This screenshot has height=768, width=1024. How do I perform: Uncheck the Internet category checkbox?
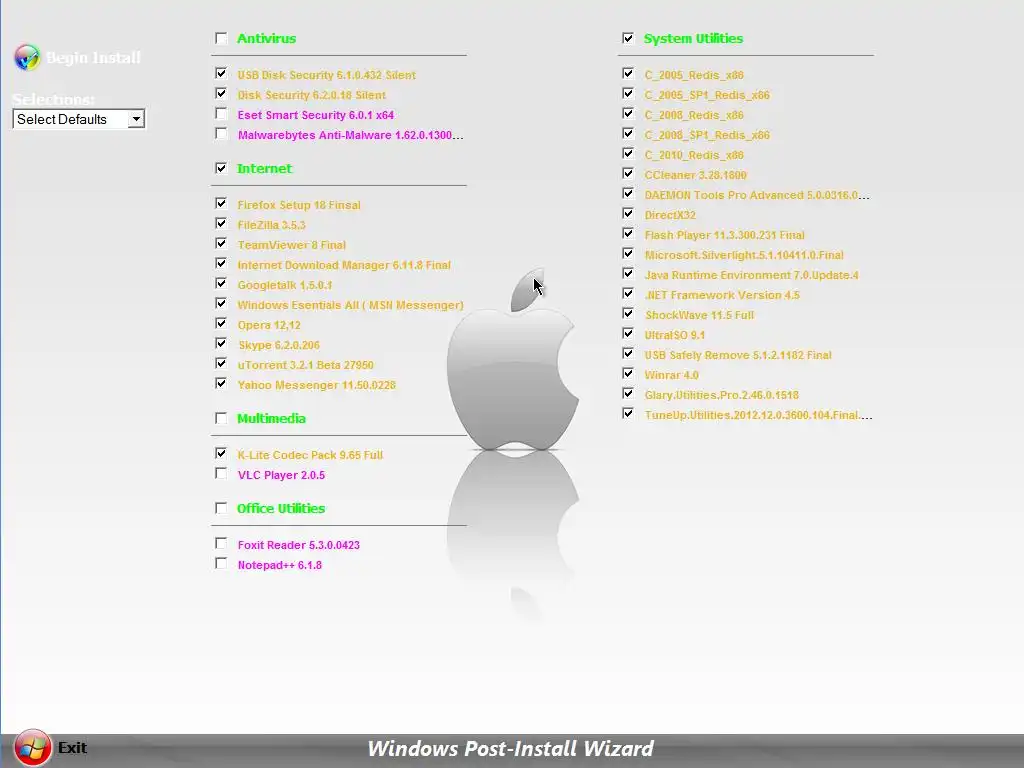(x=221, y=168)
